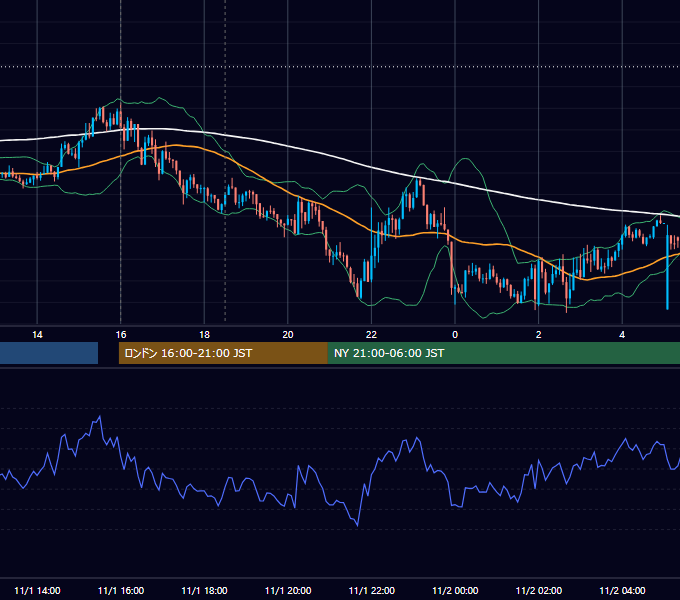Click the 11/1 16:00 date label
Image resolution: width=680 pixels, height=600 pixels.
click(x=121, y=590)
